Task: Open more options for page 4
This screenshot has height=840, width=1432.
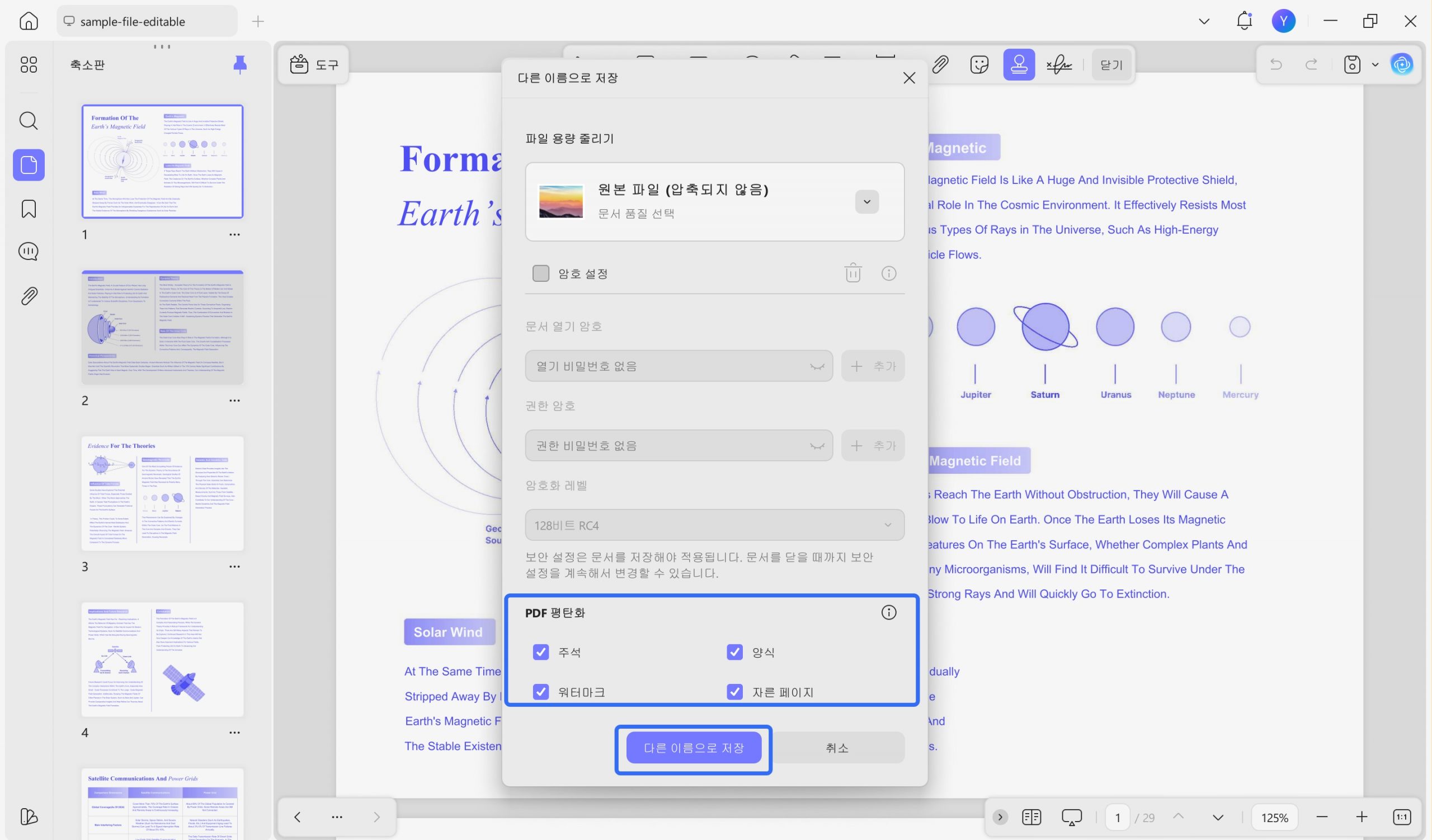Action: (235, 732)
